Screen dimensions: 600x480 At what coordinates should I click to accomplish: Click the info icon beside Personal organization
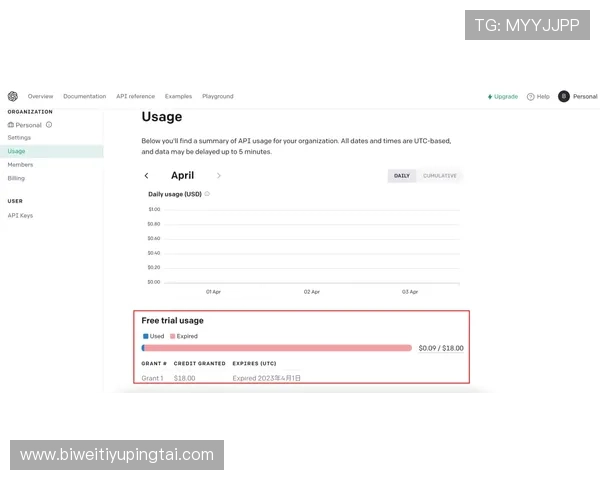coord(49,125)
